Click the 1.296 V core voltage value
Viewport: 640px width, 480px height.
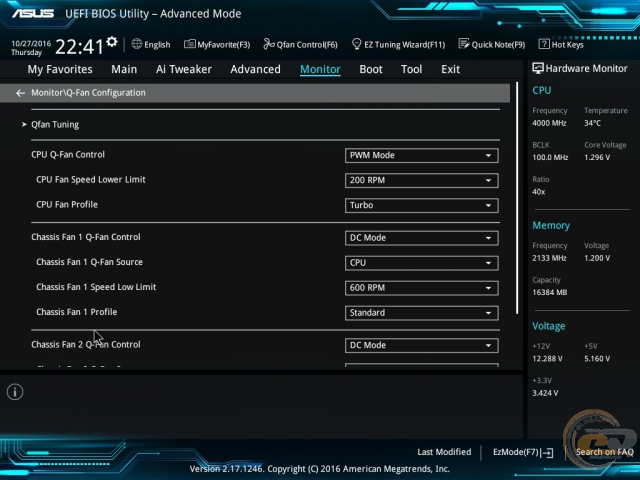point(597,157)
